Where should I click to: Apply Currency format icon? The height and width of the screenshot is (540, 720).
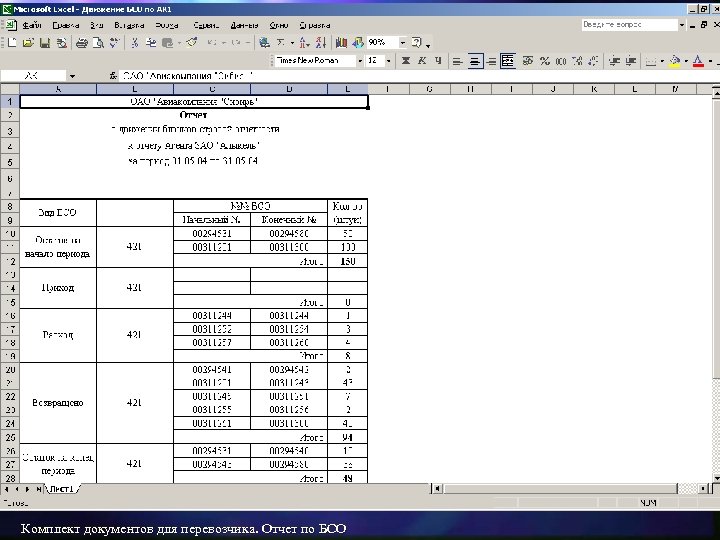pyautogui.click(x=528, y=61)
